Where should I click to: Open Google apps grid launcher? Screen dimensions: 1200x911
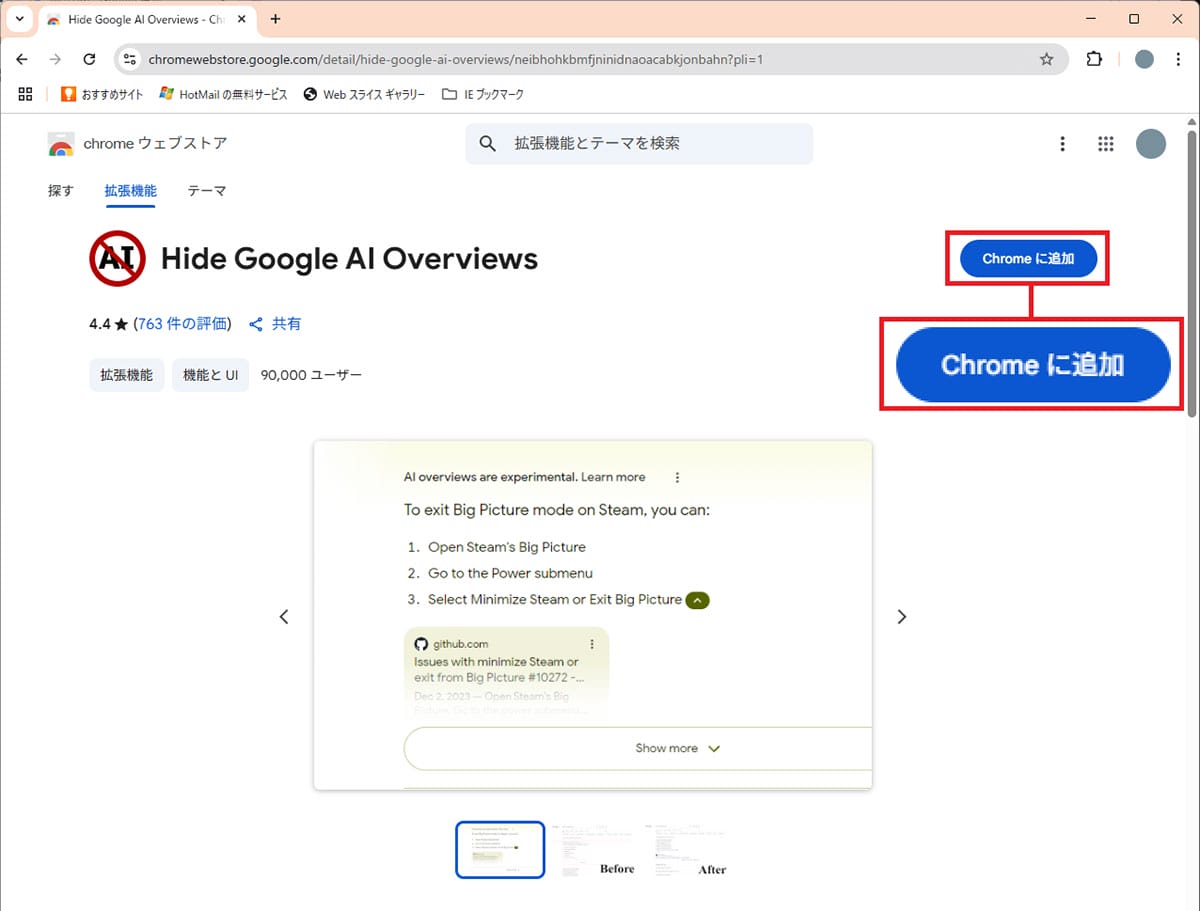[x=1105, y=144]
